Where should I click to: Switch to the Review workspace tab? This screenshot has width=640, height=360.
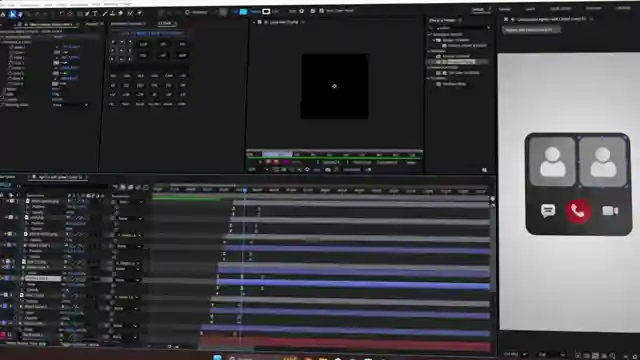click(x=505, y=9)
